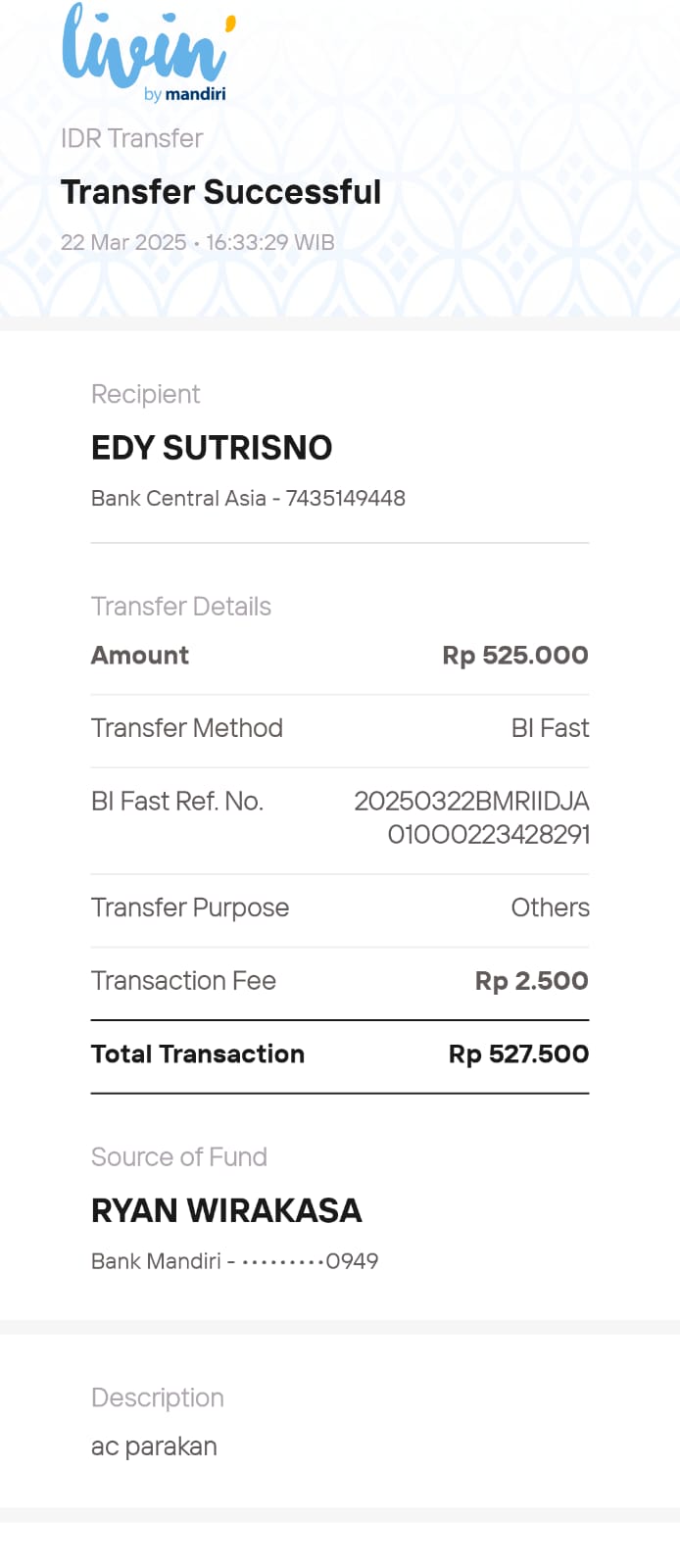This screenshot has width=680, height=1568.
Task: Select the sender name RYAN WIRAKASA
Action: 226,1210
